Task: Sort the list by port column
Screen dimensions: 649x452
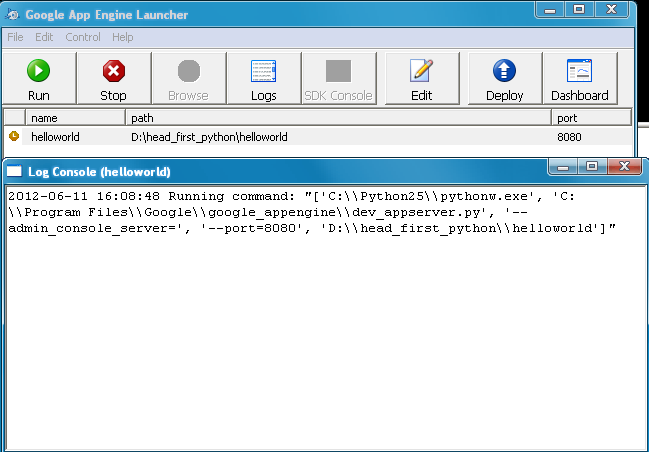Action: click(x=591, y=118)
